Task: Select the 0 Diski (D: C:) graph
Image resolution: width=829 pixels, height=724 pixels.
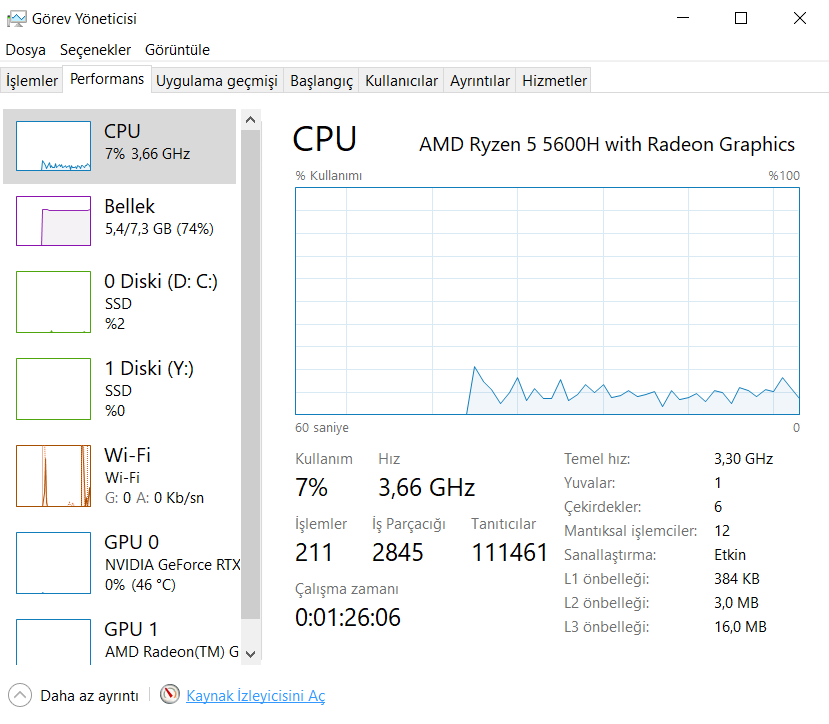Action: [54, 302]
